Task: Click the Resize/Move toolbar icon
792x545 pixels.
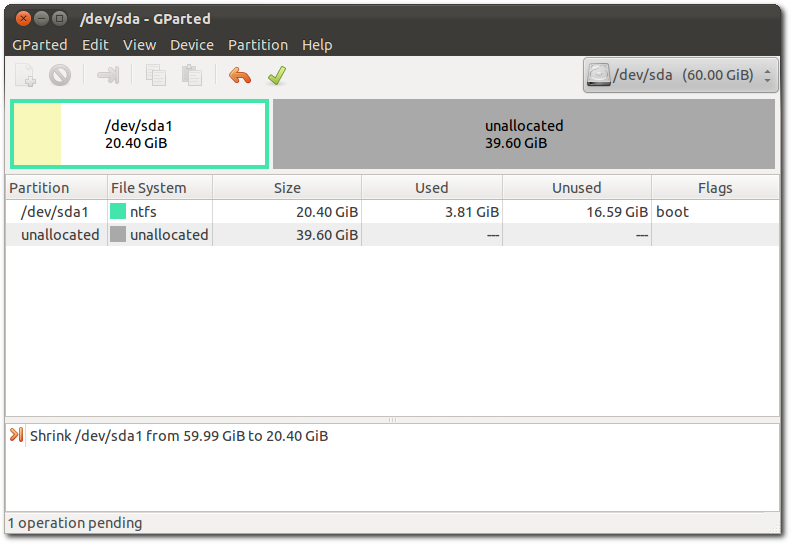Action: (x=108, y=75)
